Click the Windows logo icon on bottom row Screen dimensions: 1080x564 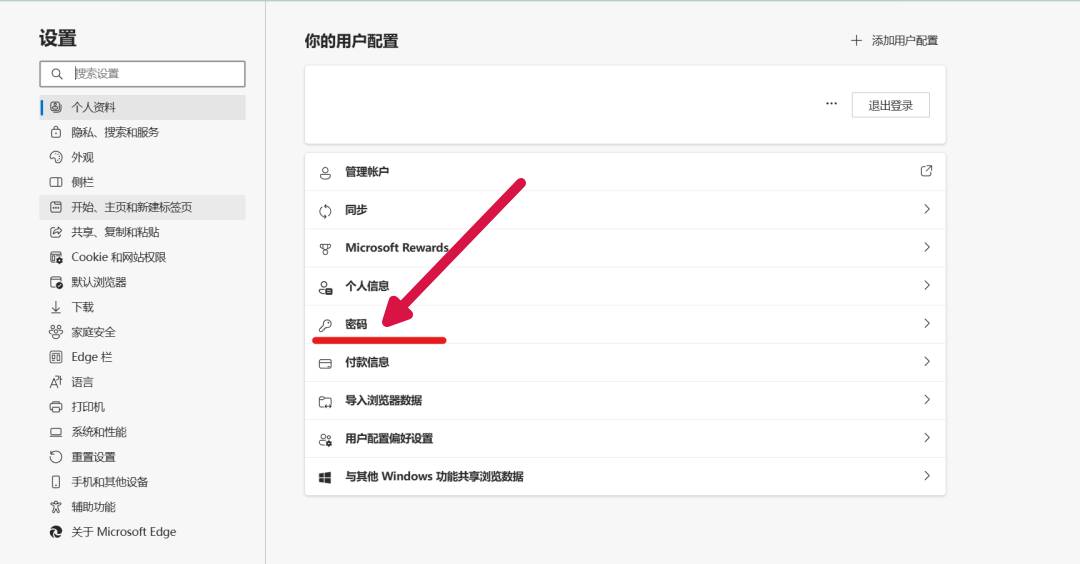tap(325, 477)
